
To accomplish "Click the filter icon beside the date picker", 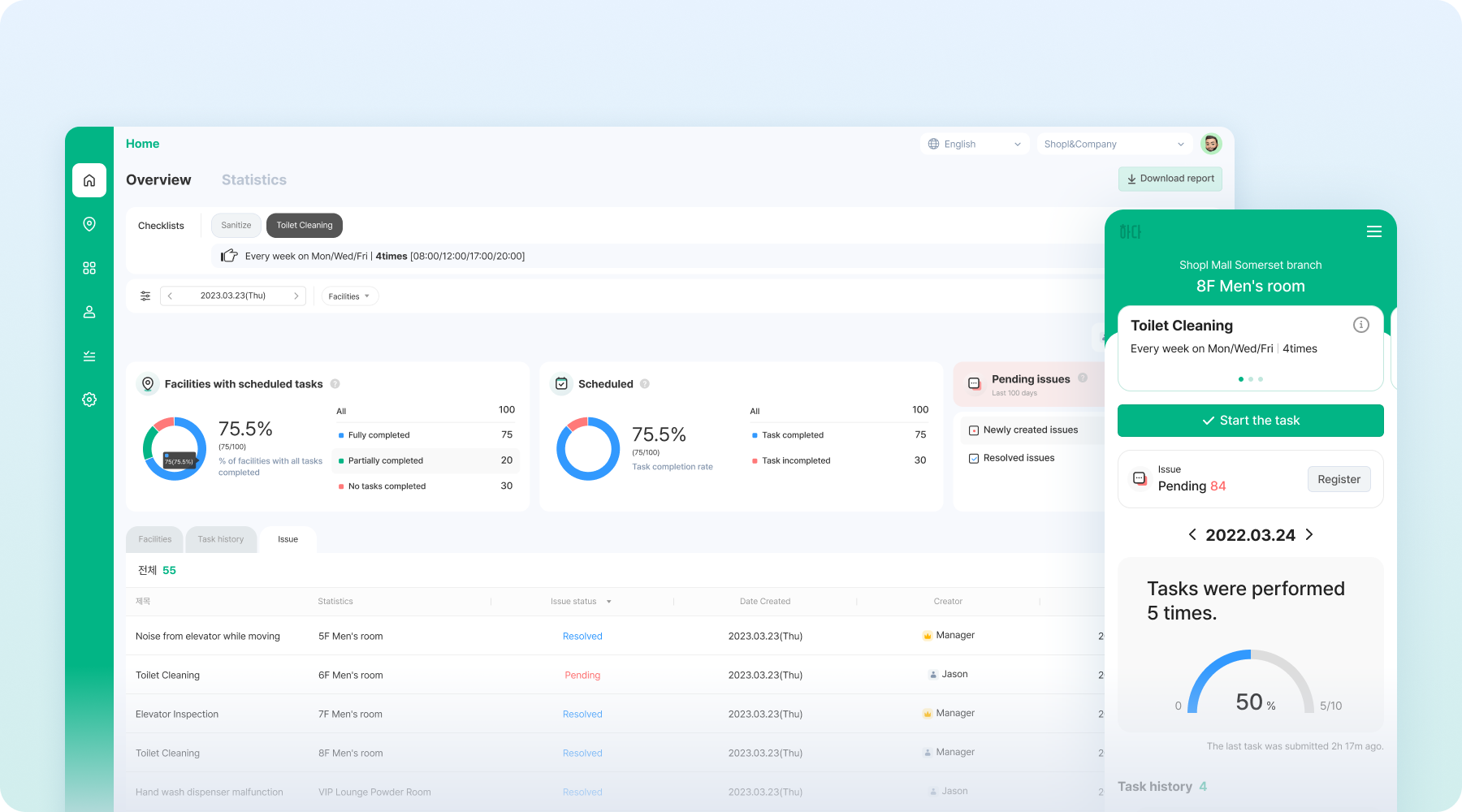I will coord(145,296).
